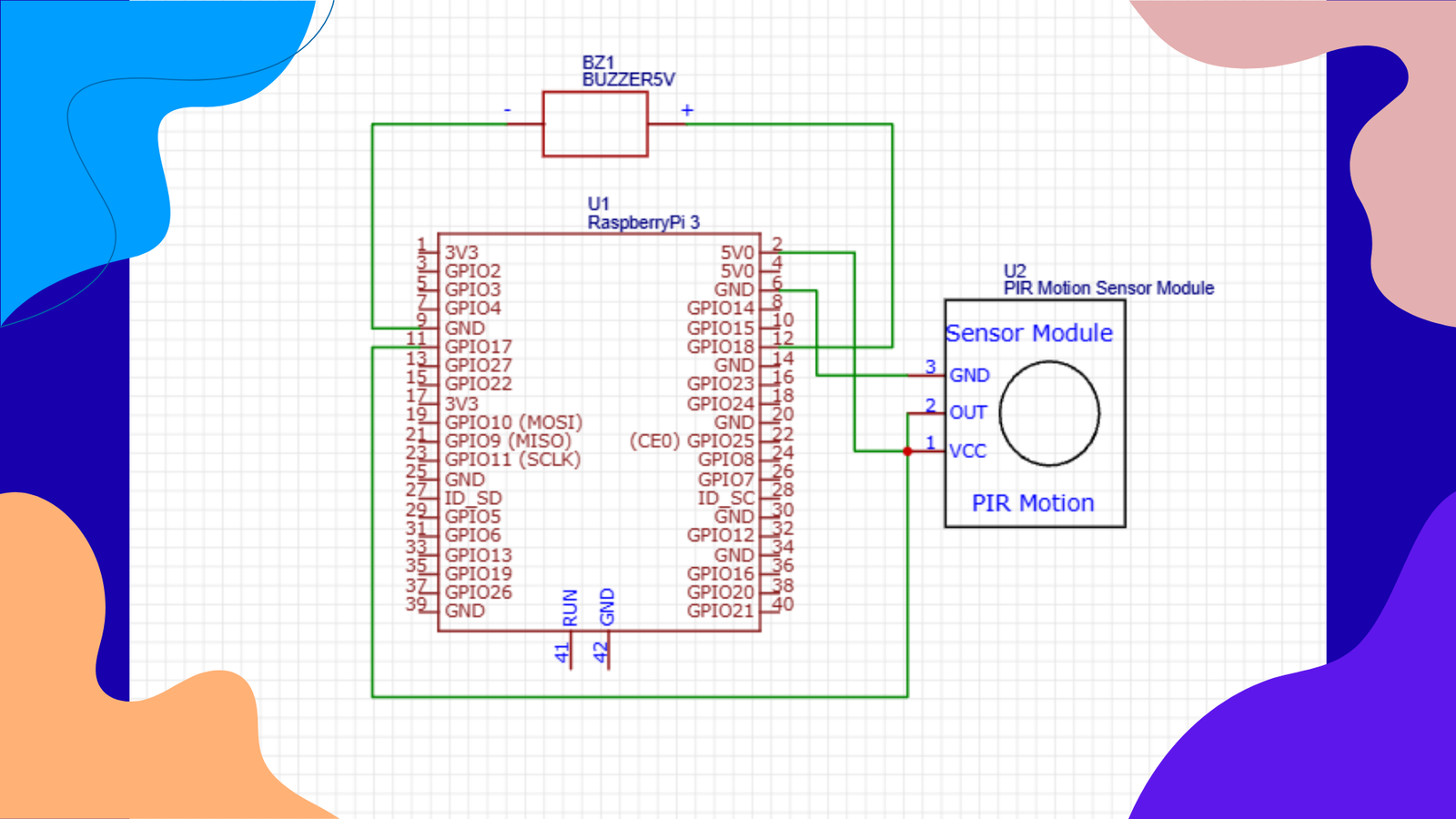Select the red junction dot near VCC

(907, 451)
